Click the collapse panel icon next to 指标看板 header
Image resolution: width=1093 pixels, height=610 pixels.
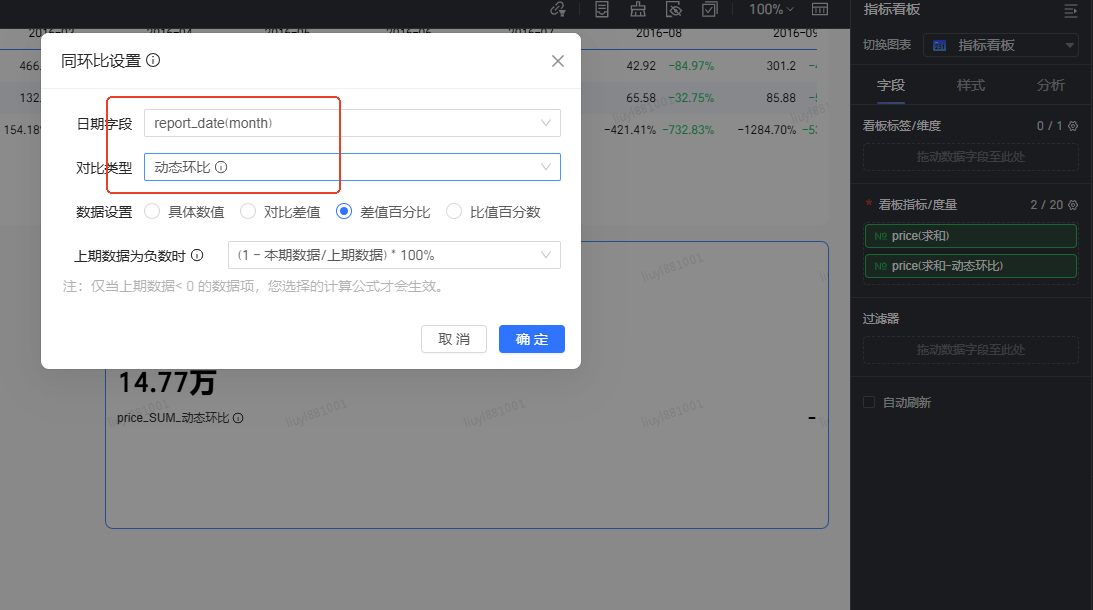pos(1071,10)
